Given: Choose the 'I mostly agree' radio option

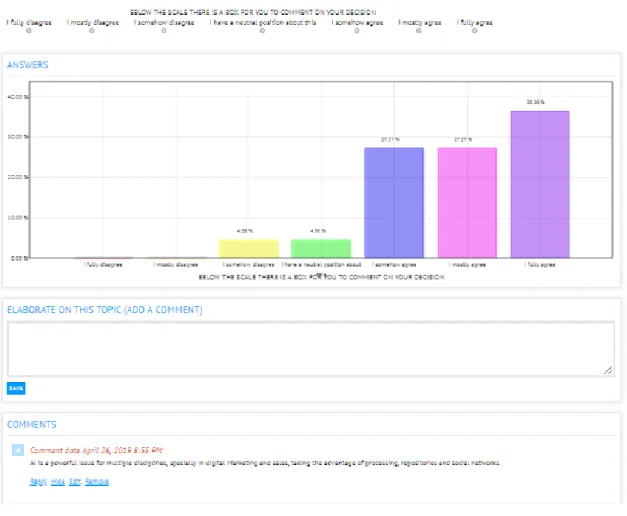Looking at the screenshot, I should click(419, 30).
